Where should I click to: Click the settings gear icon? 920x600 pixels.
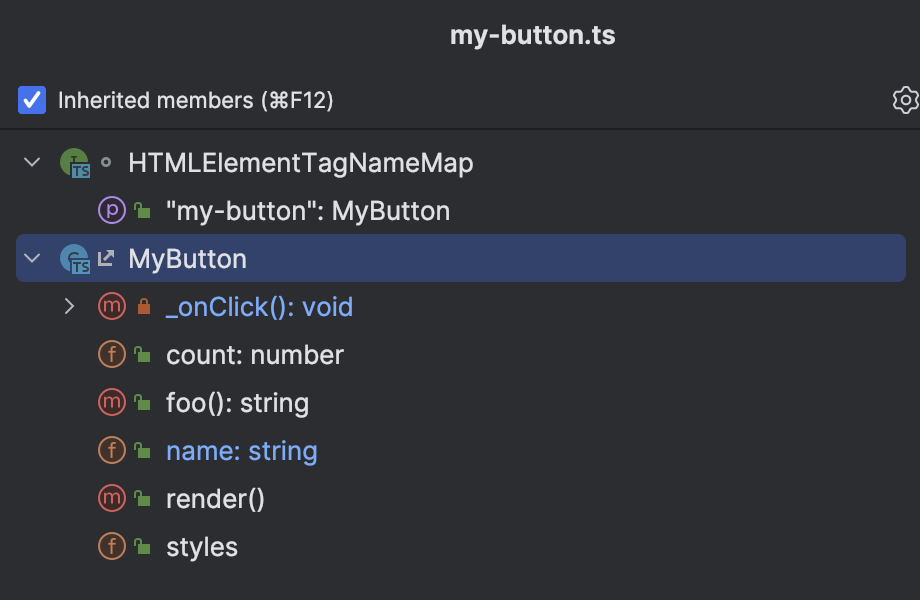[904, 100]
